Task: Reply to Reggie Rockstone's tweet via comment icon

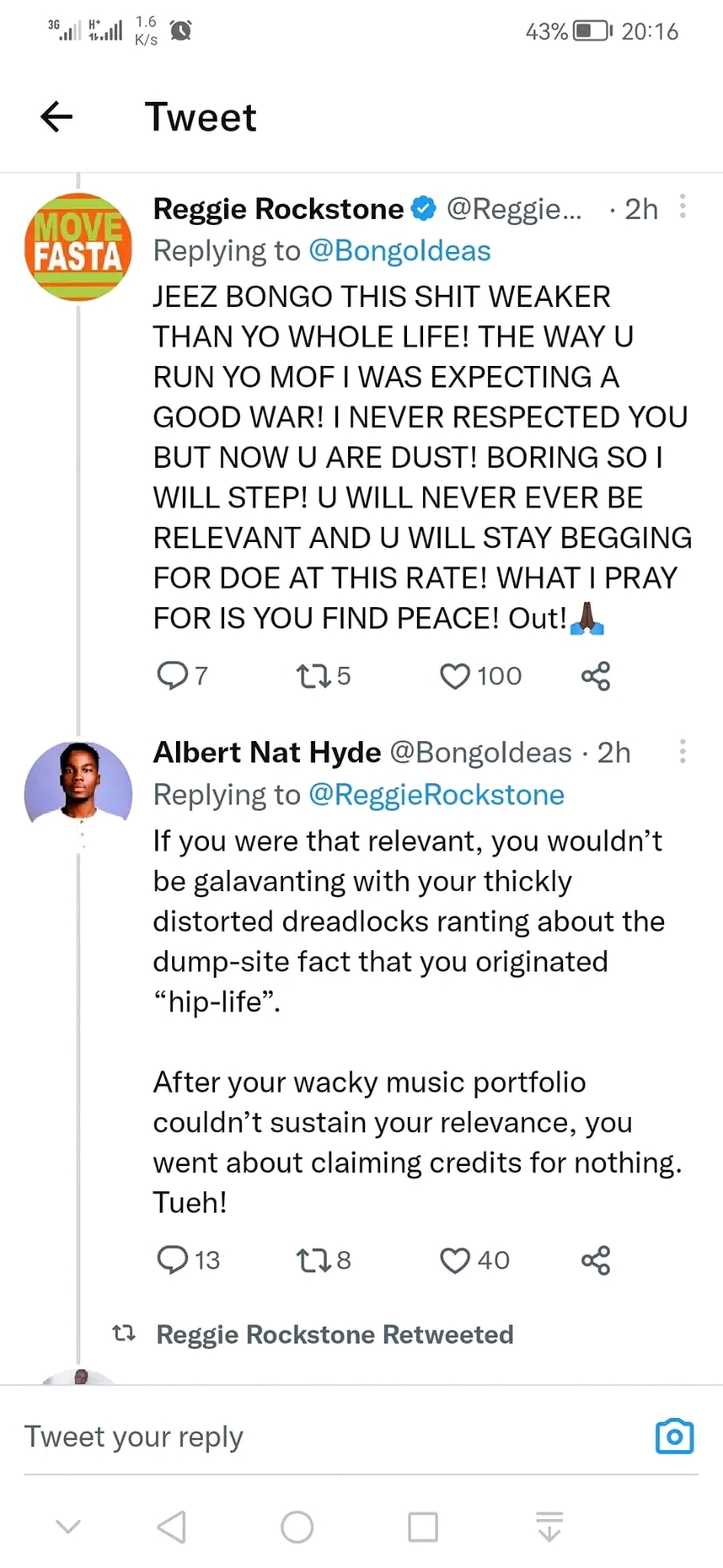Action: click(173, 675)
